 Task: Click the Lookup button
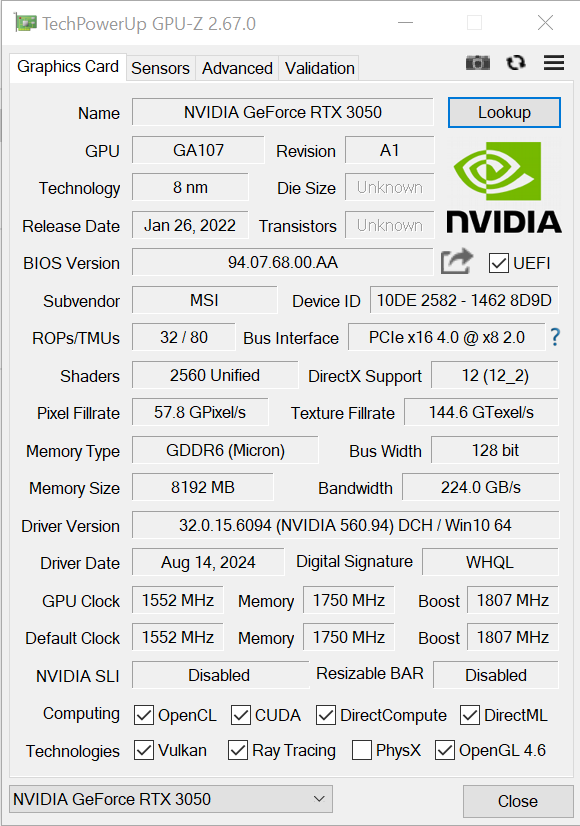[x=504, y=112]
